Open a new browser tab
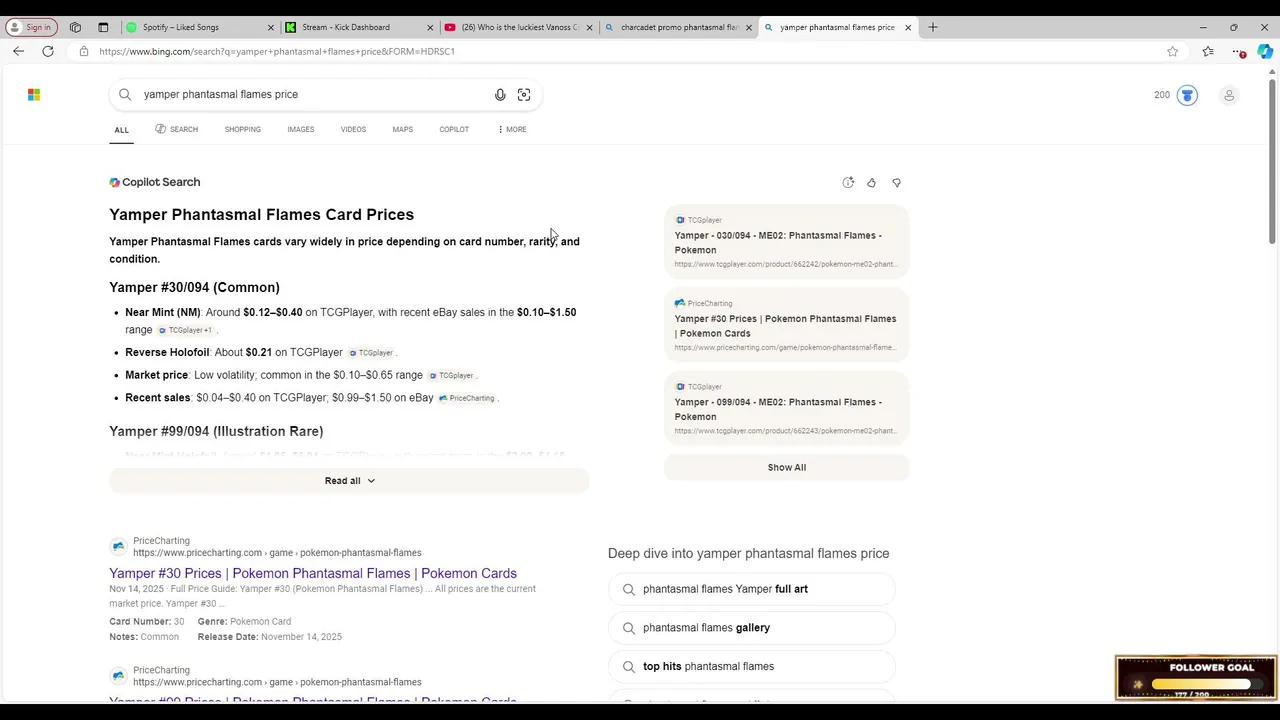The width and height of the screenshot is (1280, 720). click(x=933, y=27)
